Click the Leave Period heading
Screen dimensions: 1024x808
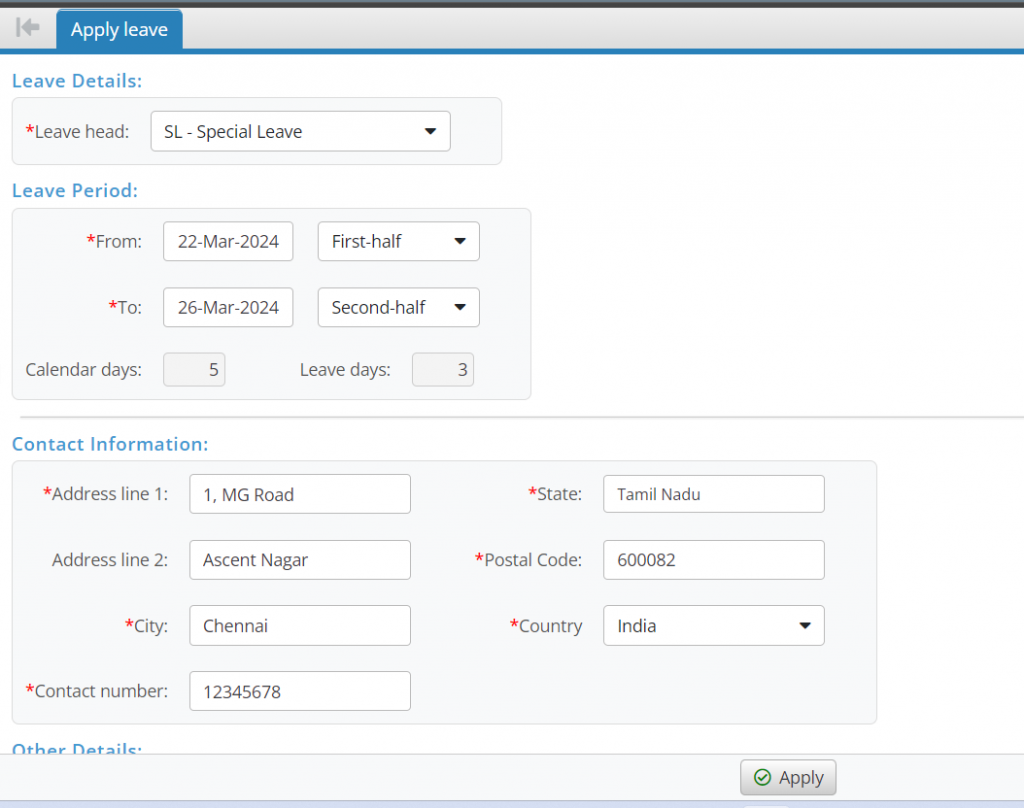pos(75,191)
